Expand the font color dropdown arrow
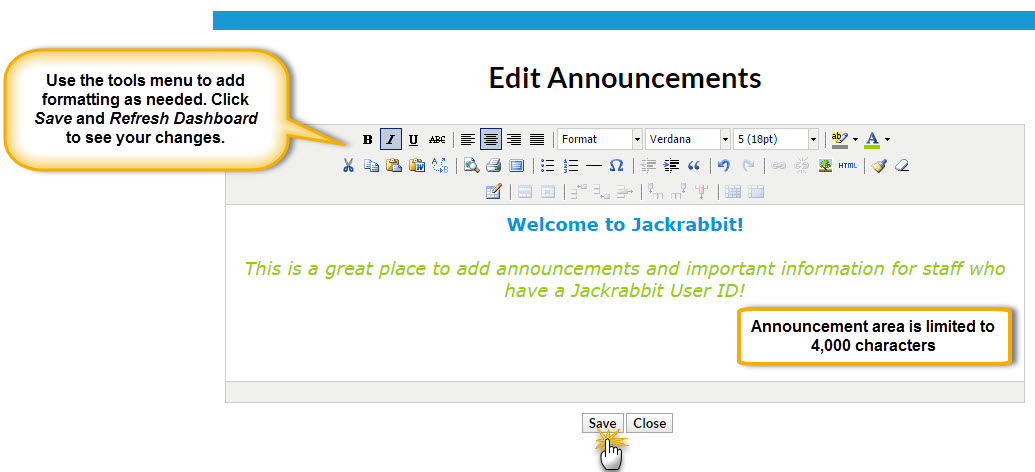This screenshot has height=472, width=1035. point(887,139)
